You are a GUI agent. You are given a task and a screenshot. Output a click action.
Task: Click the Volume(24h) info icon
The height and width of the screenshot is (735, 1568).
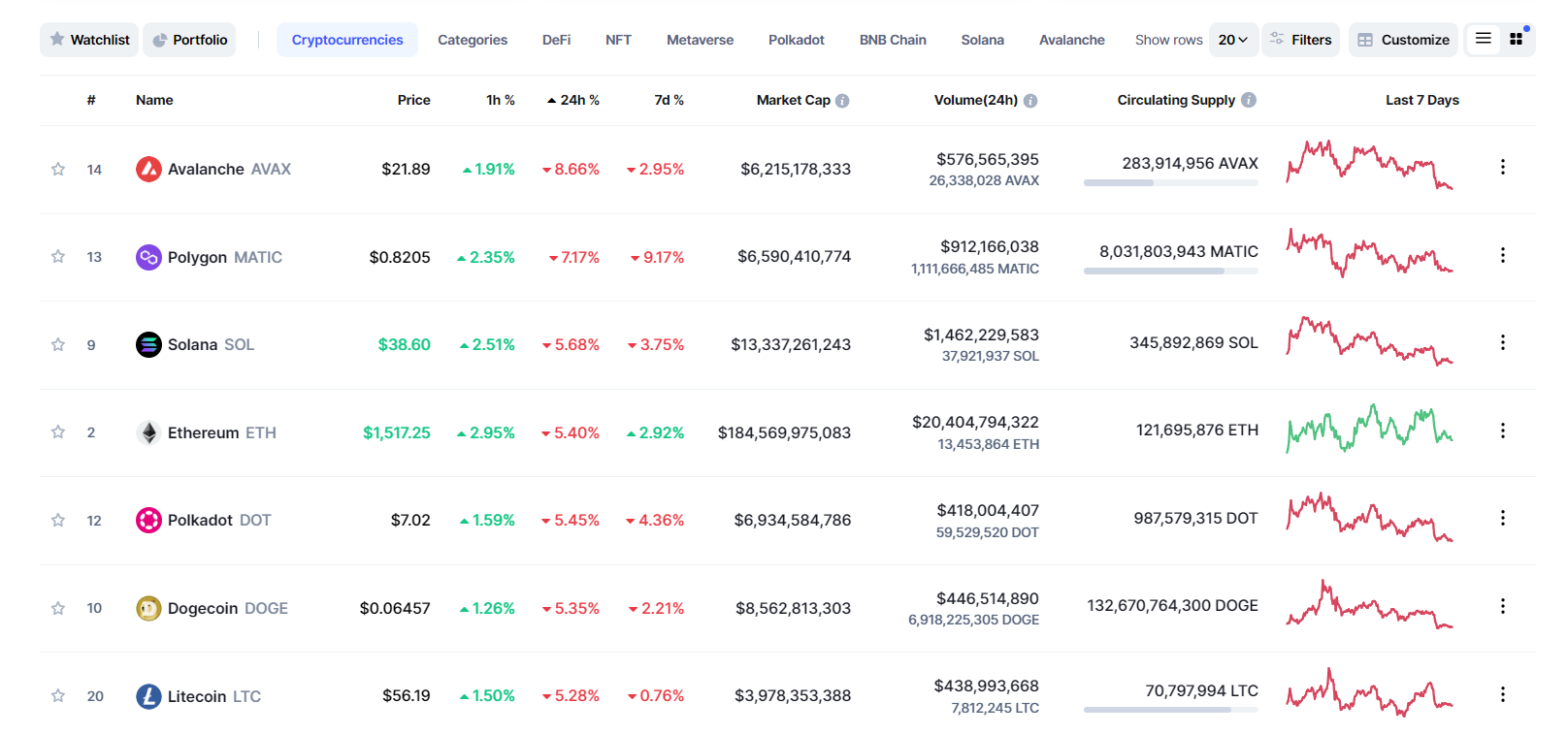coord(1030,101)
